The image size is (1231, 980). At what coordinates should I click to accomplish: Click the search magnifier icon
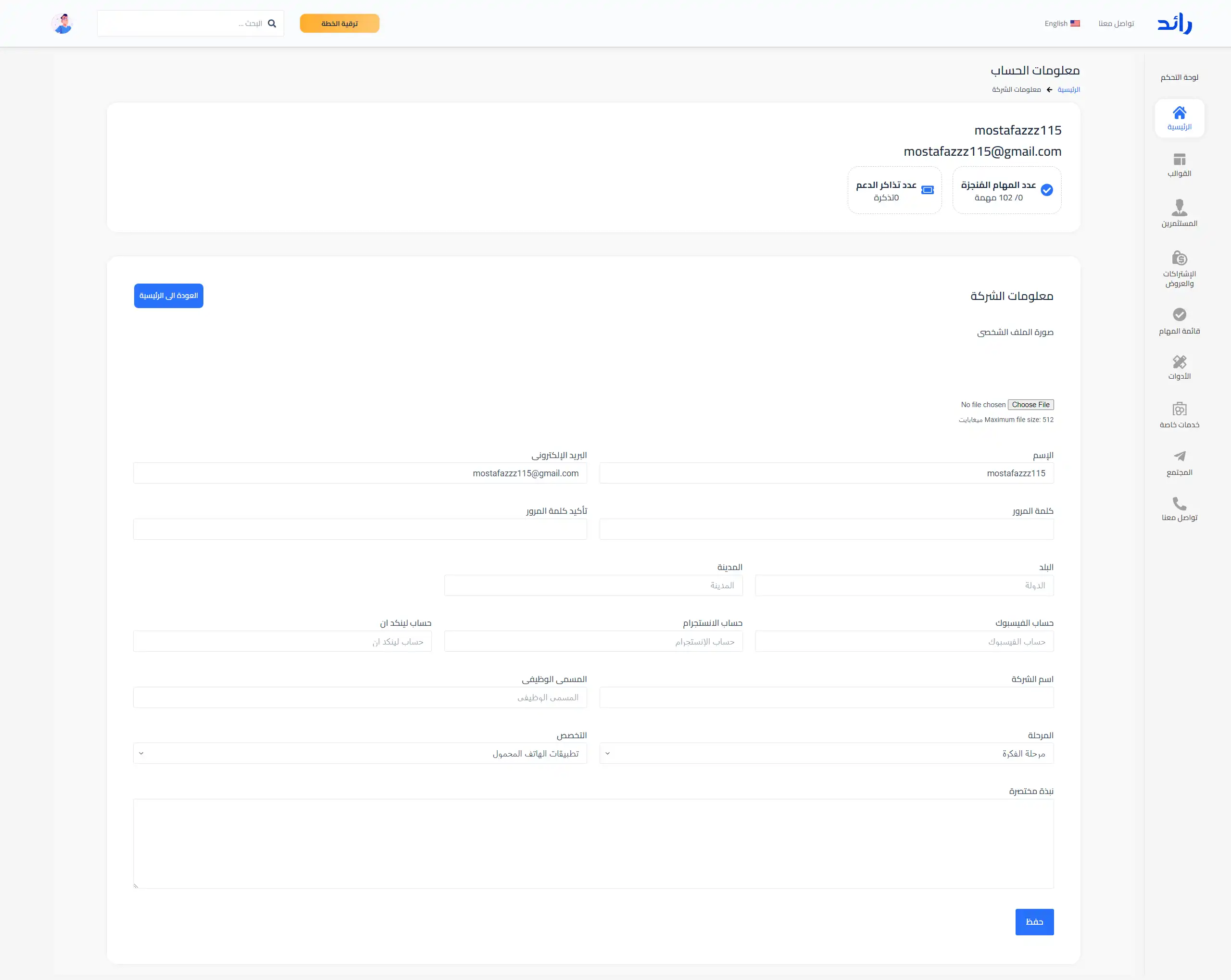[272, 24]
